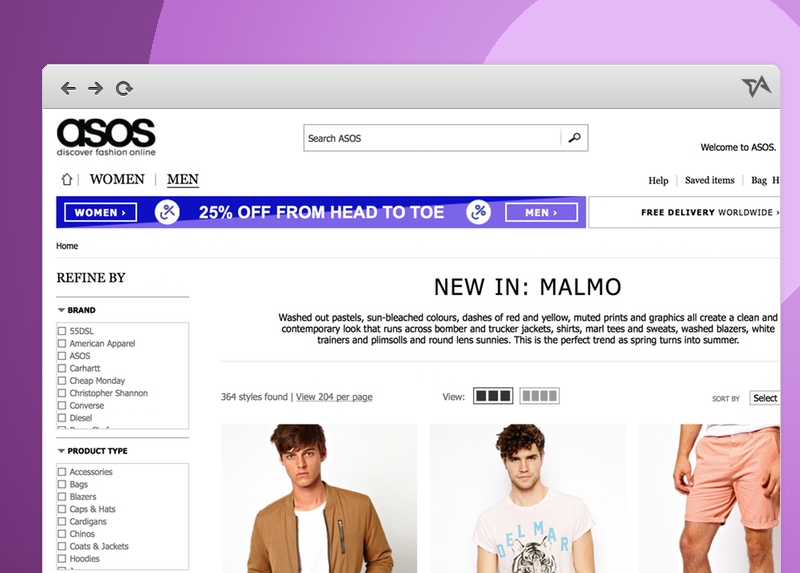
Task: Click the star logo icon in browser bar
Action: (756, 86)
